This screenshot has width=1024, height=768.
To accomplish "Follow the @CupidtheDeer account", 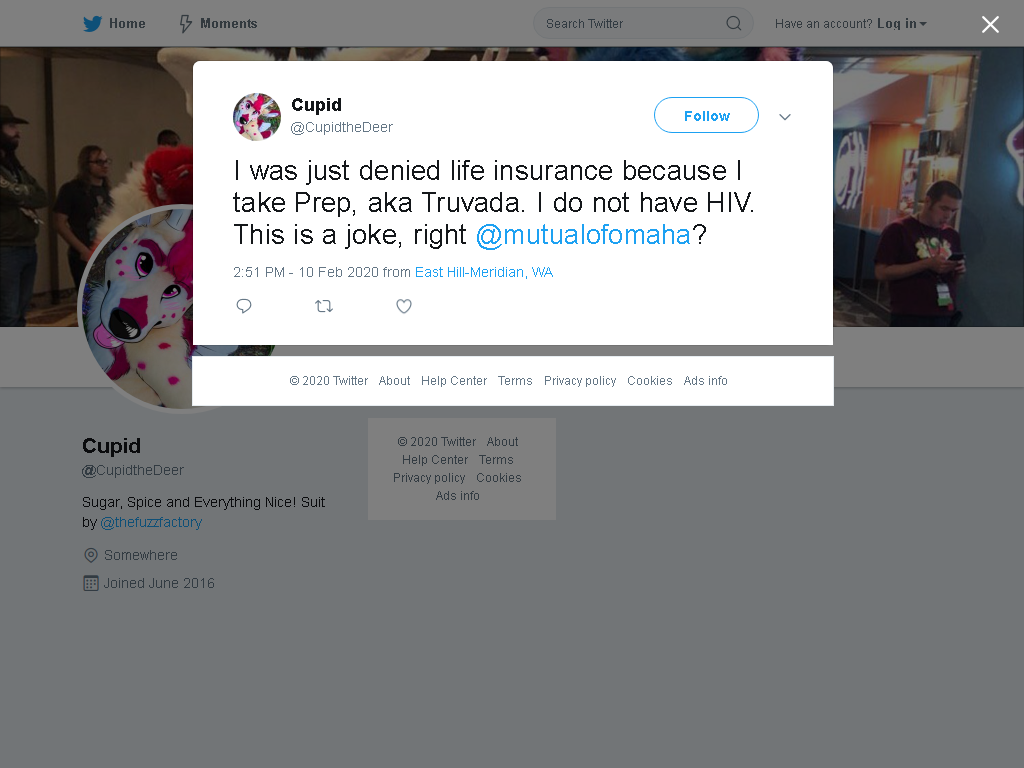I will (706, 116).
